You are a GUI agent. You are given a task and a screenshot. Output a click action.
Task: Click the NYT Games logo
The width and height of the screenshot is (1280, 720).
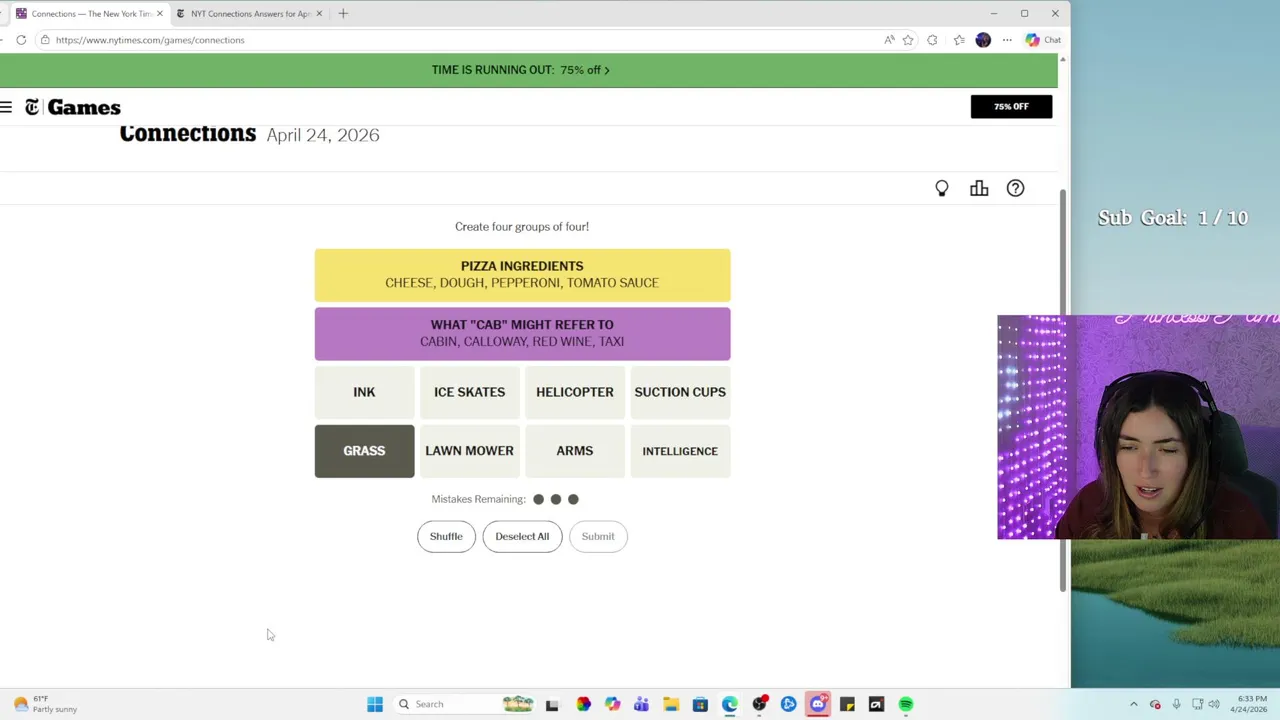pos(73,107)
